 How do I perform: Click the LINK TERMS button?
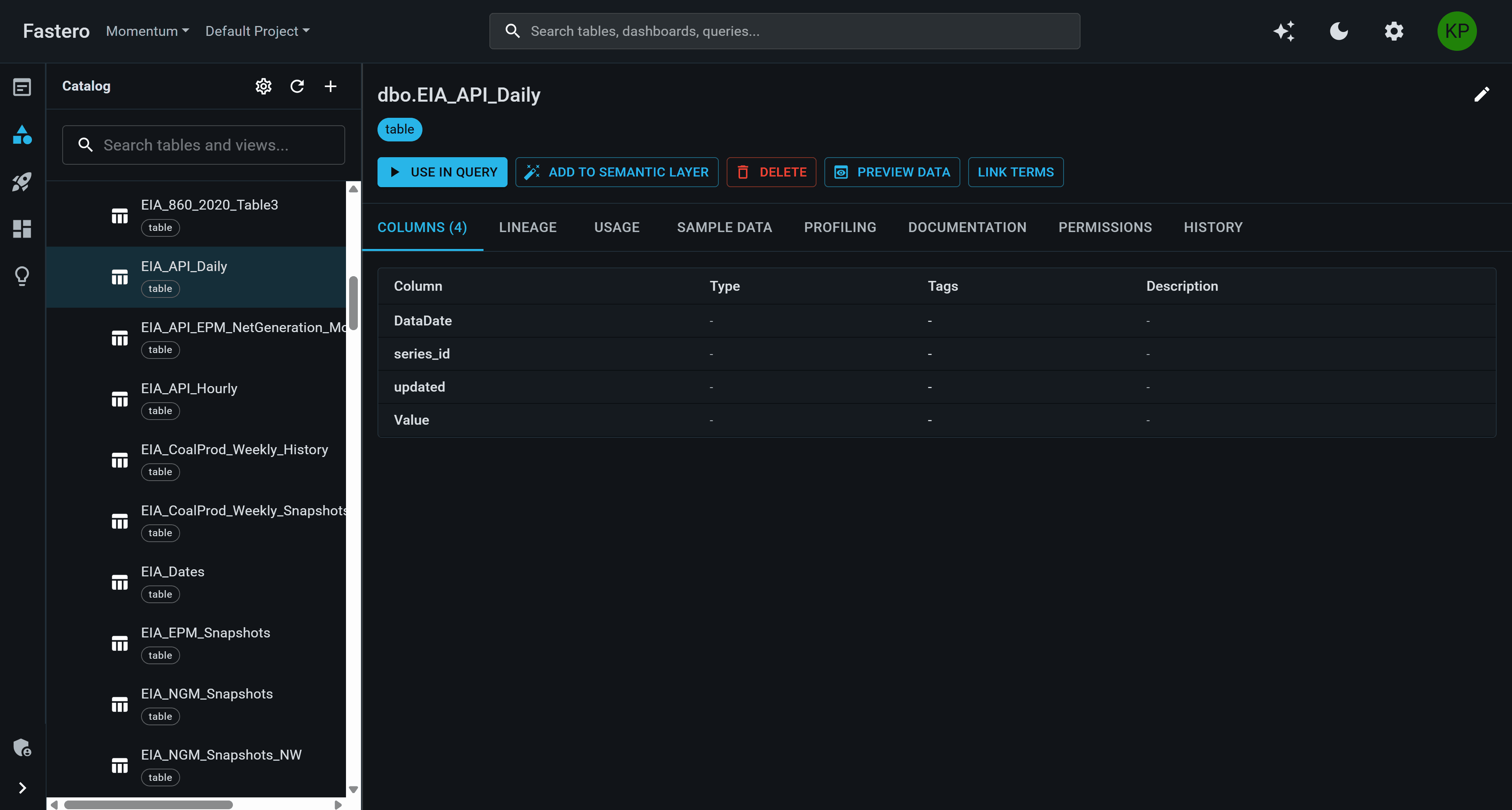pos(1015,172)
